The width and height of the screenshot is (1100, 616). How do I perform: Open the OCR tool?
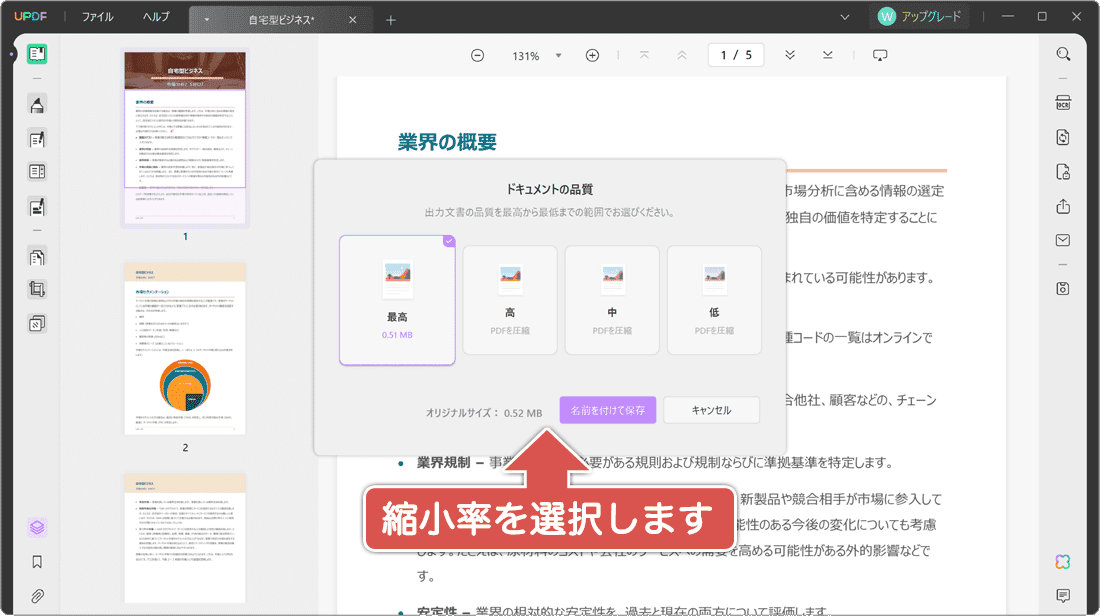(x=1063, y=102)
